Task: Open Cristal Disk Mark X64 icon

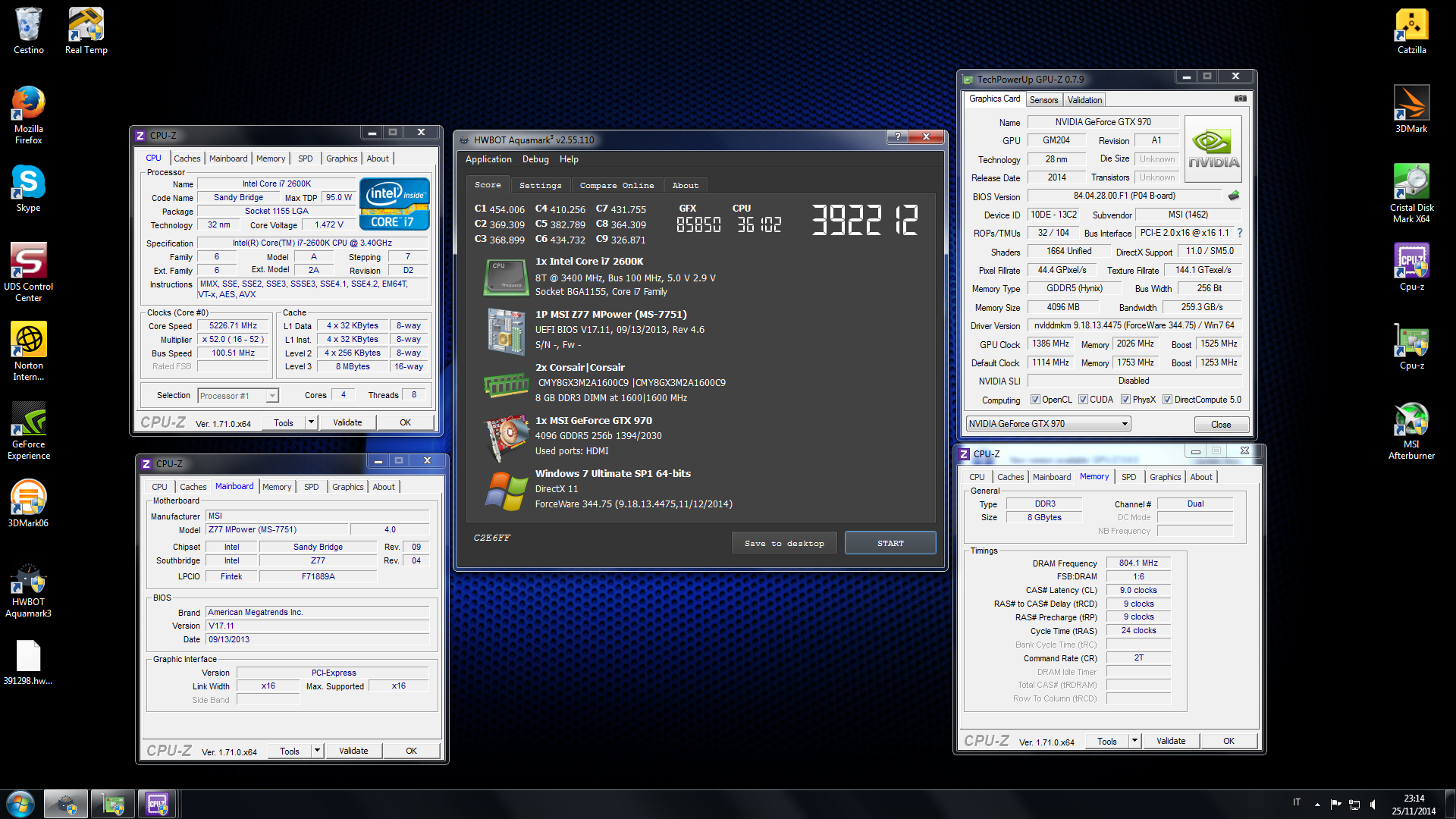Action: 1411,193
